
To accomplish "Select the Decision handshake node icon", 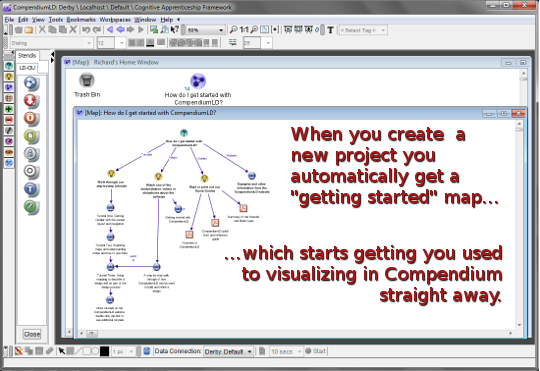I will pyautogui.click(x=9, y=152).
